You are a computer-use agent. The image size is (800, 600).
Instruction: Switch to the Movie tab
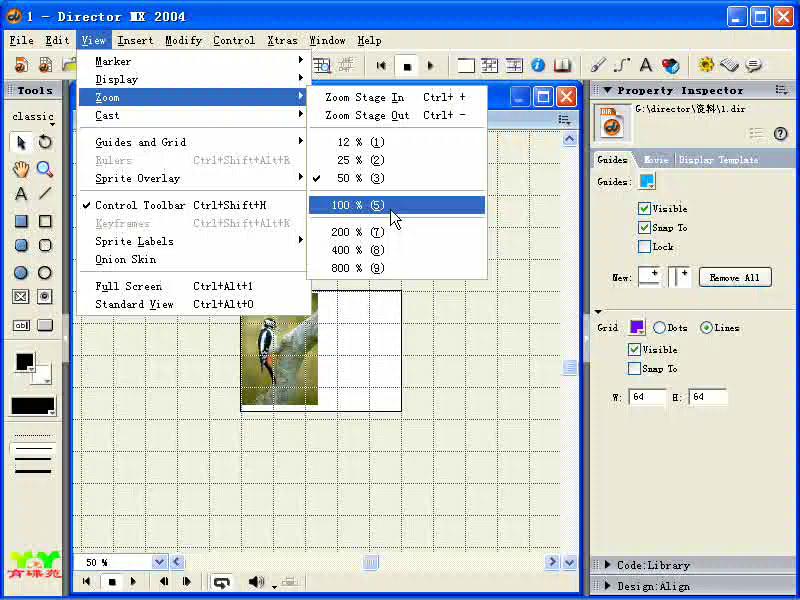point(656,160)
